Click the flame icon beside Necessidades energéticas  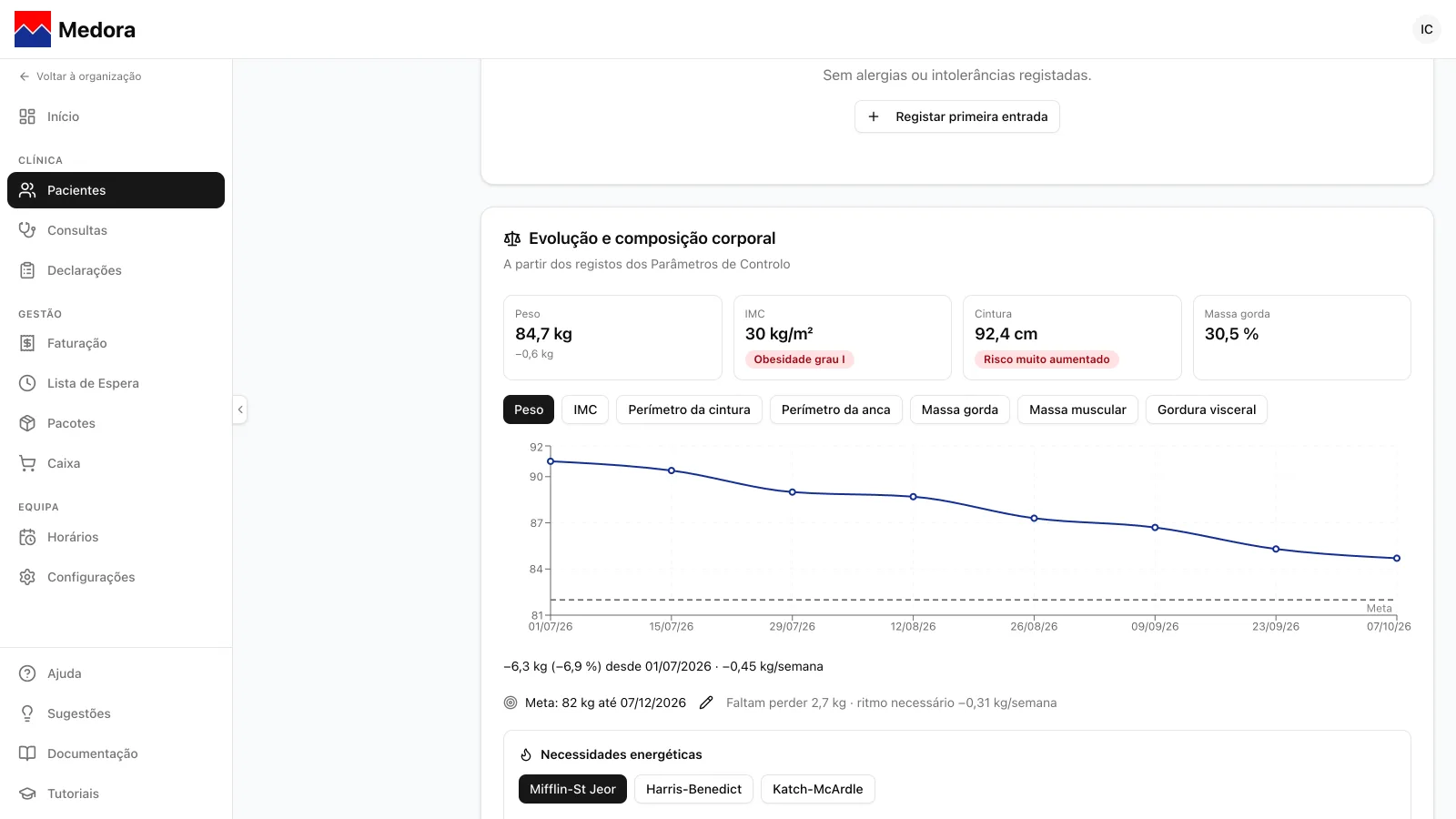click(526, 754)
